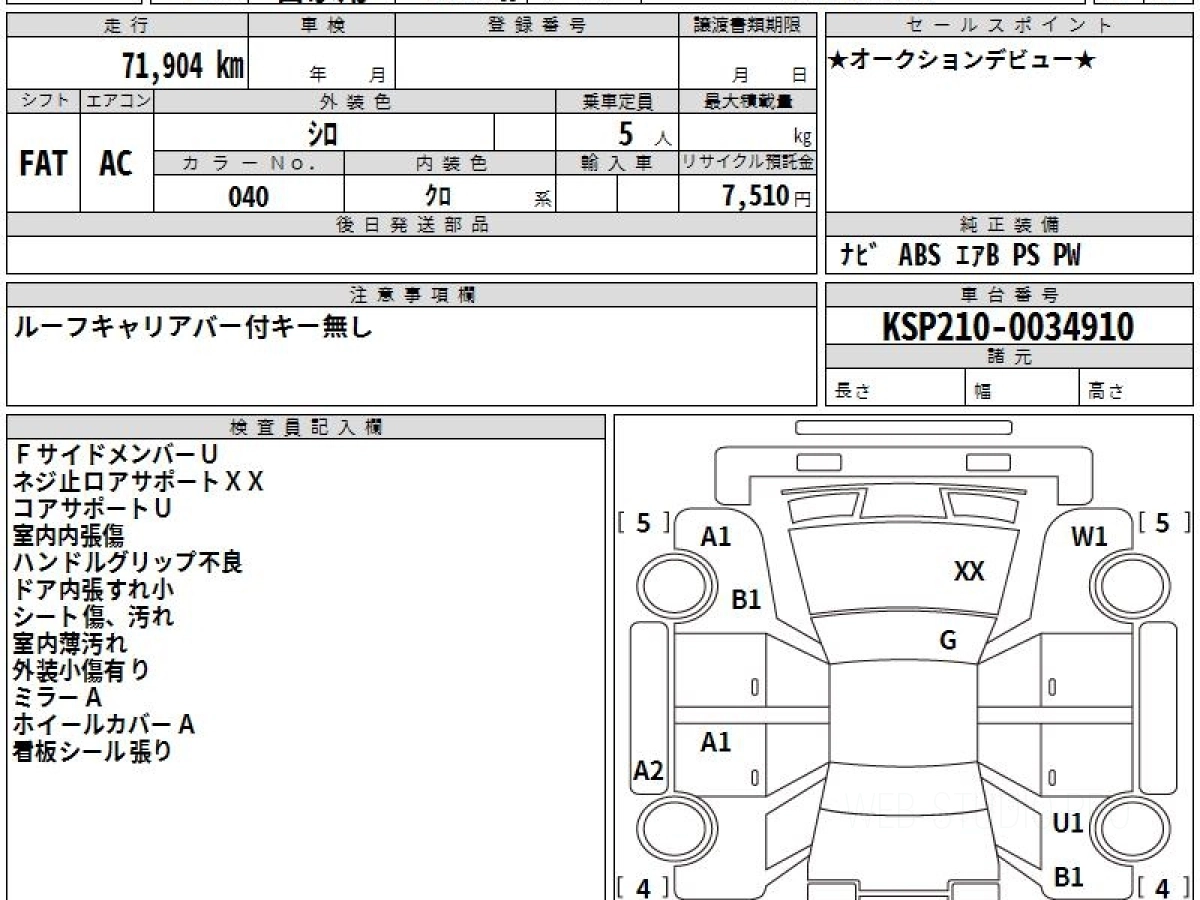Click the AC air conditioner value
This screenshot has height=900, width=1200.
point(116,164)
